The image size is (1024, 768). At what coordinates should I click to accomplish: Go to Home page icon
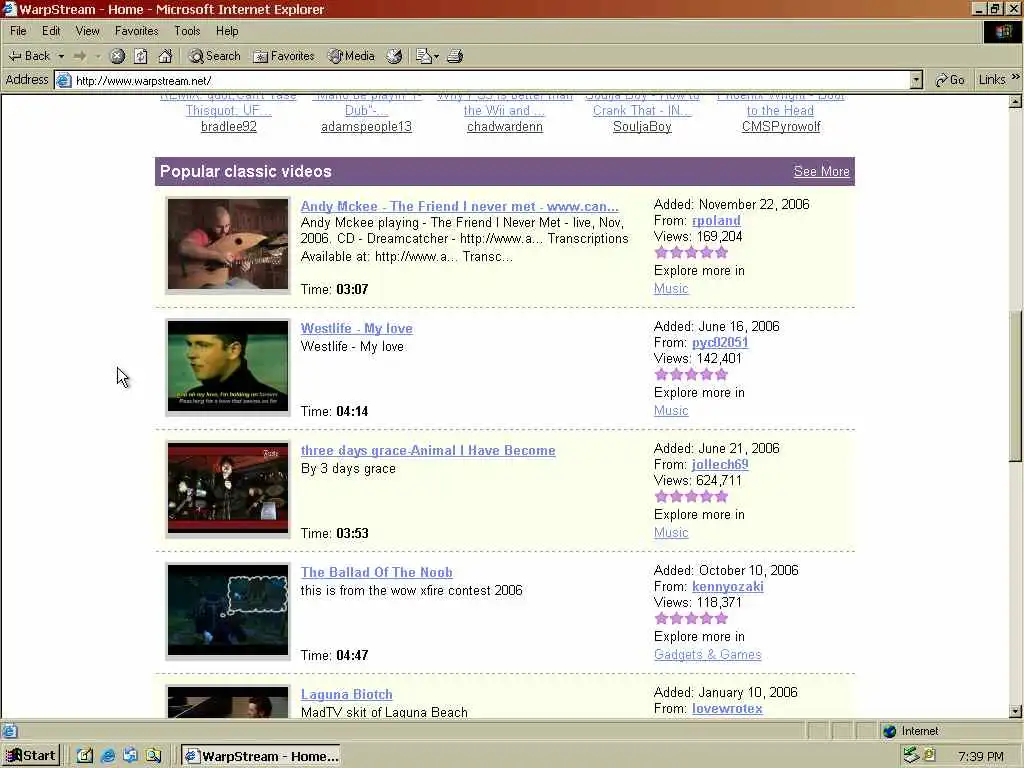tap(165, 56)
